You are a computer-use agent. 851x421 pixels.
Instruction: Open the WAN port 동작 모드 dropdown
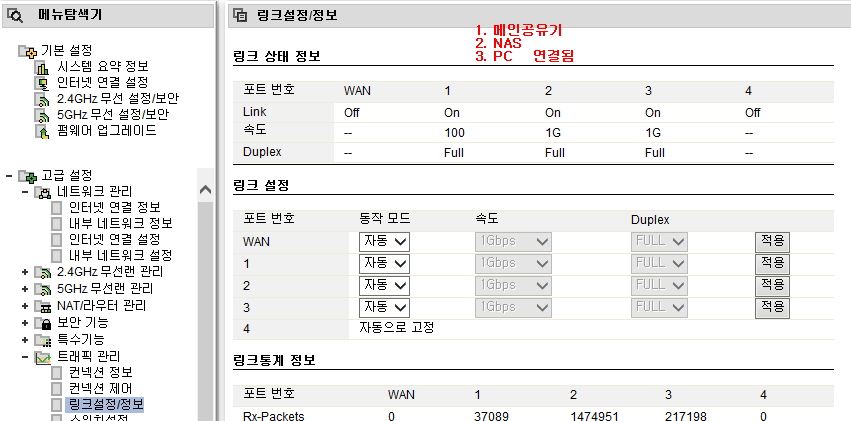tap(384, 242)
